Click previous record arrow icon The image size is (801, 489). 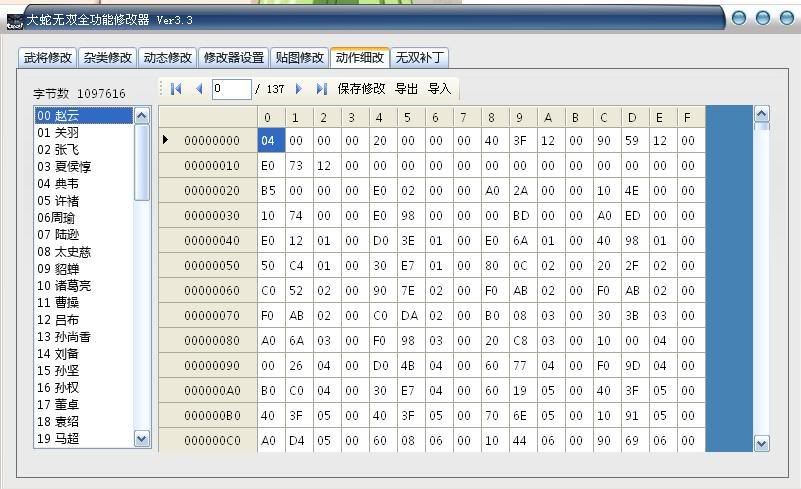coord(198,89)
